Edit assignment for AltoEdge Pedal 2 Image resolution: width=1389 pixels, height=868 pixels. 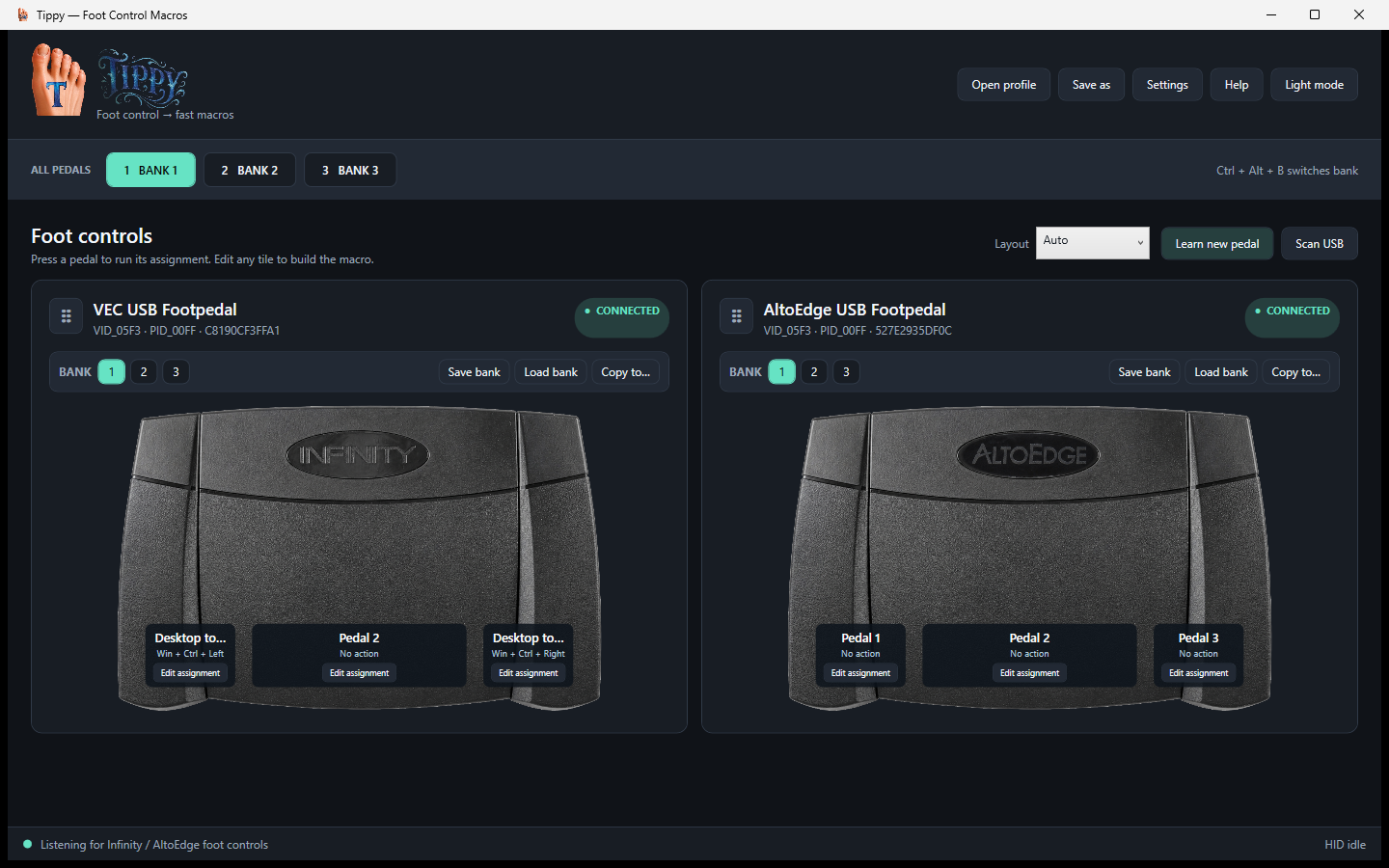pyautogui.click(x=1029, y=673)
